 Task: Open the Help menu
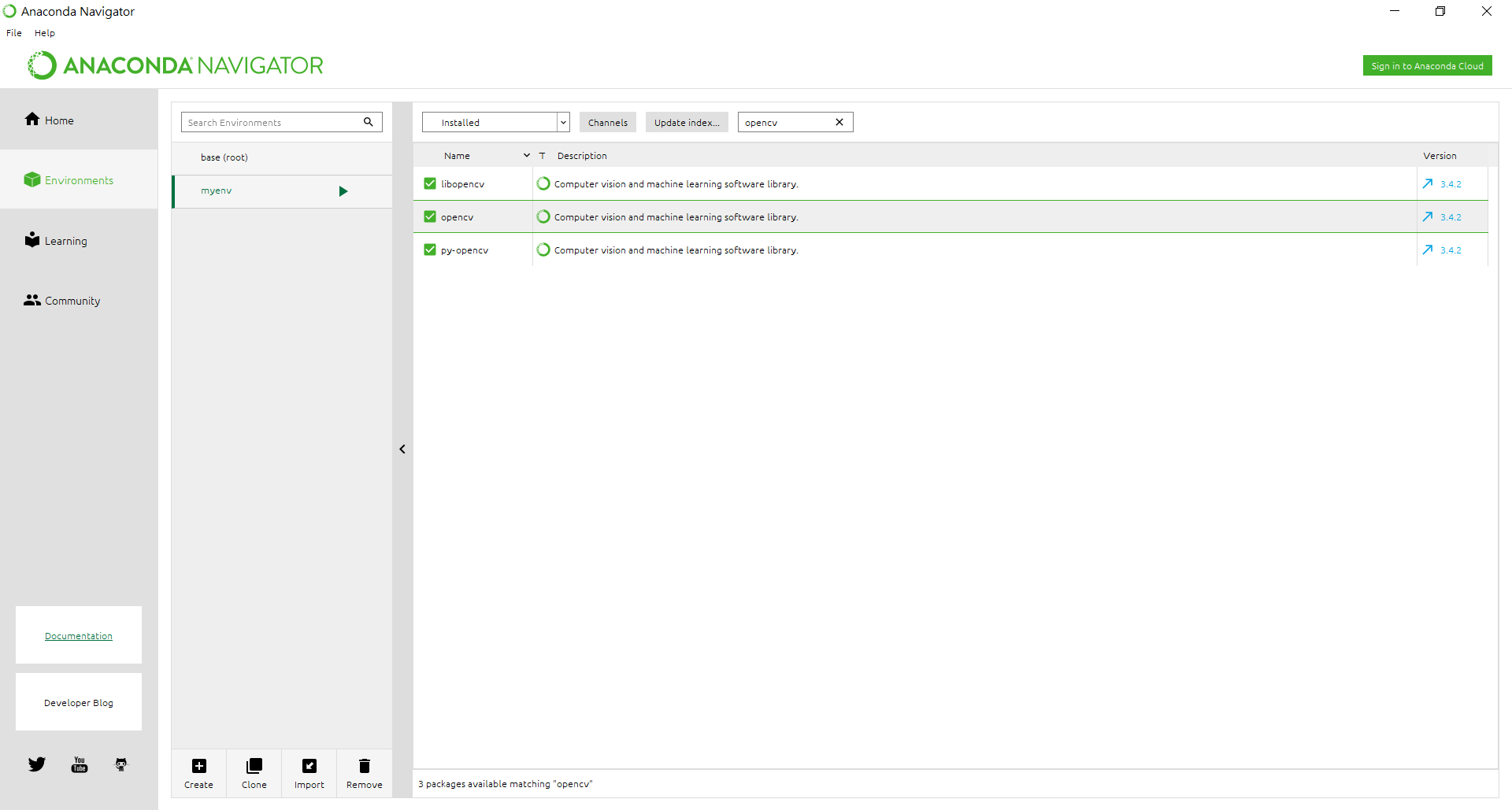(45, 33)
